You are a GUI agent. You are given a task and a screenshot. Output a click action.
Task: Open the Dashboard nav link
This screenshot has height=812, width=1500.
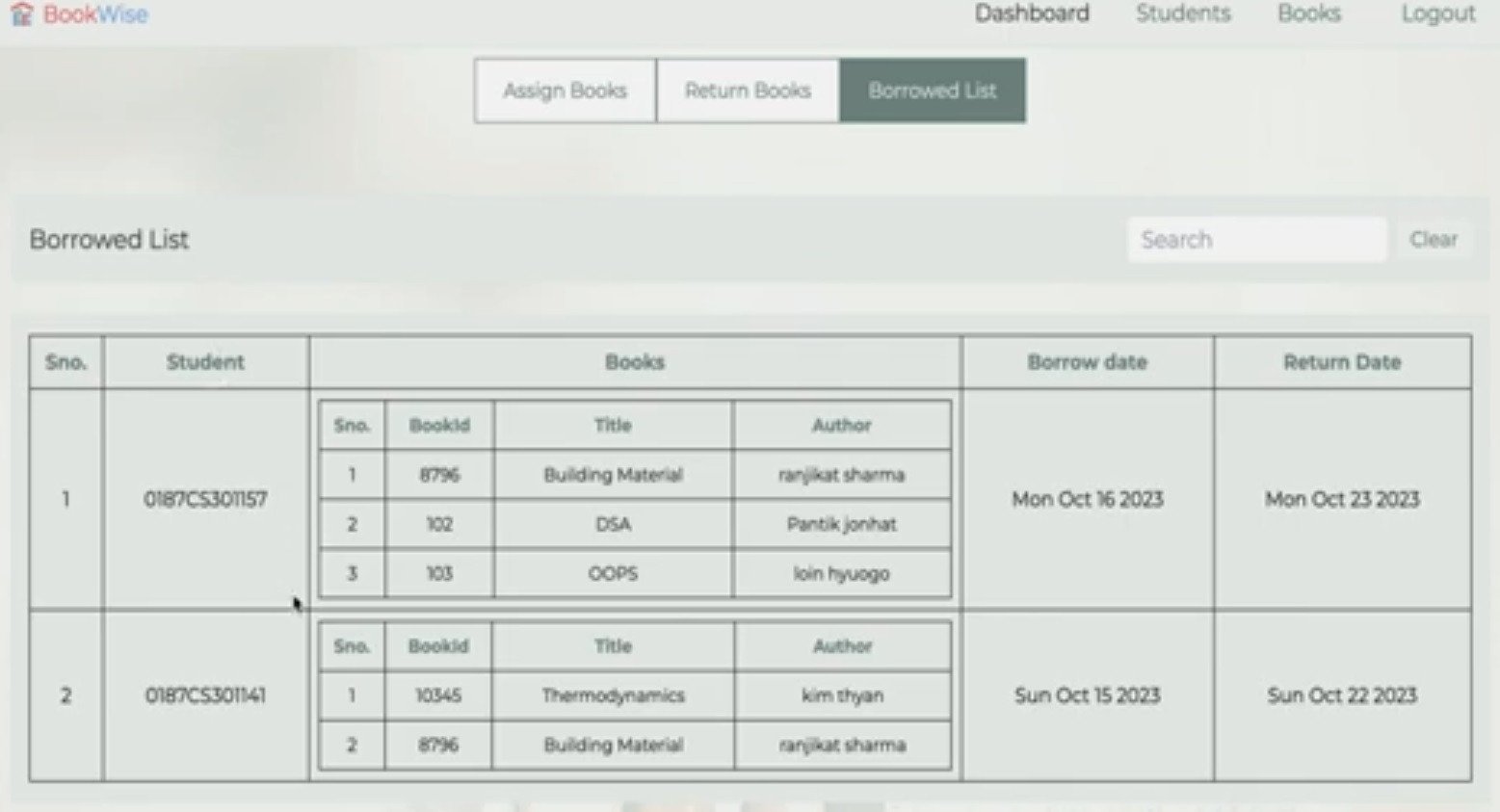click(x=1032, y=13)
